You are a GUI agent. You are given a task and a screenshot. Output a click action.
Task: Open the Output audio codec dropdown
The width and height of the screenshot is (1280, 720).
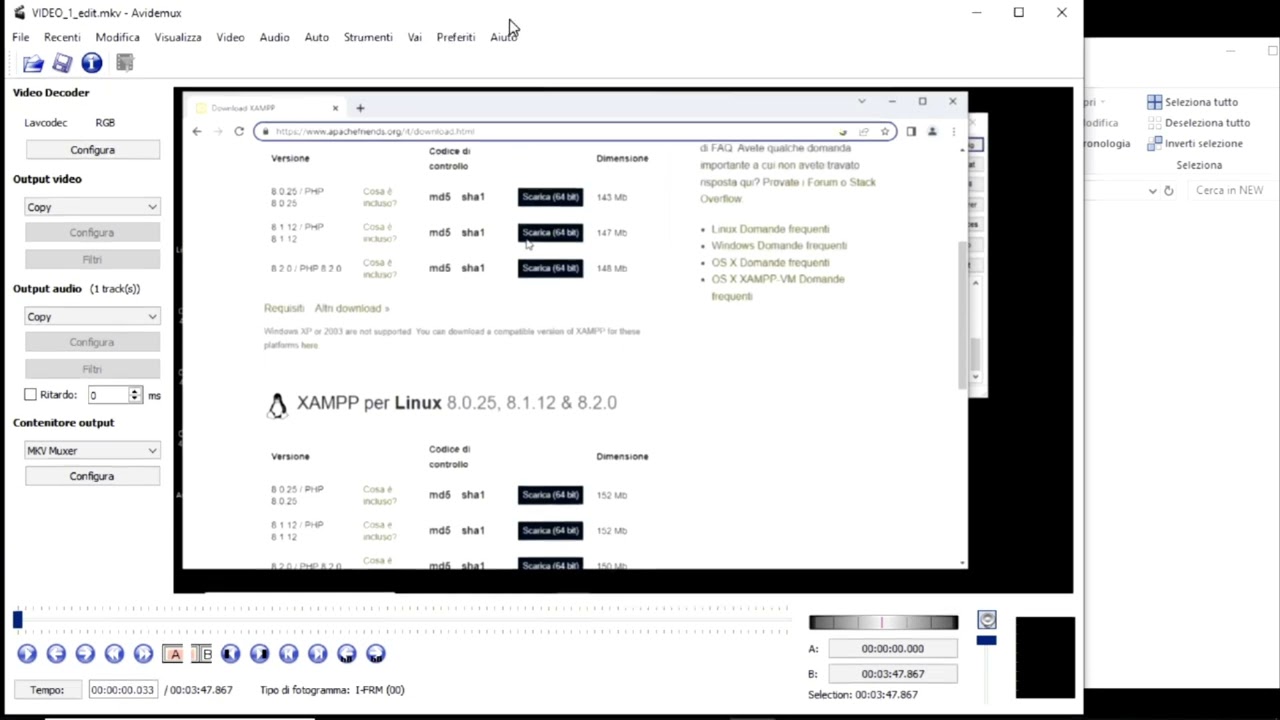coord(92,316)
